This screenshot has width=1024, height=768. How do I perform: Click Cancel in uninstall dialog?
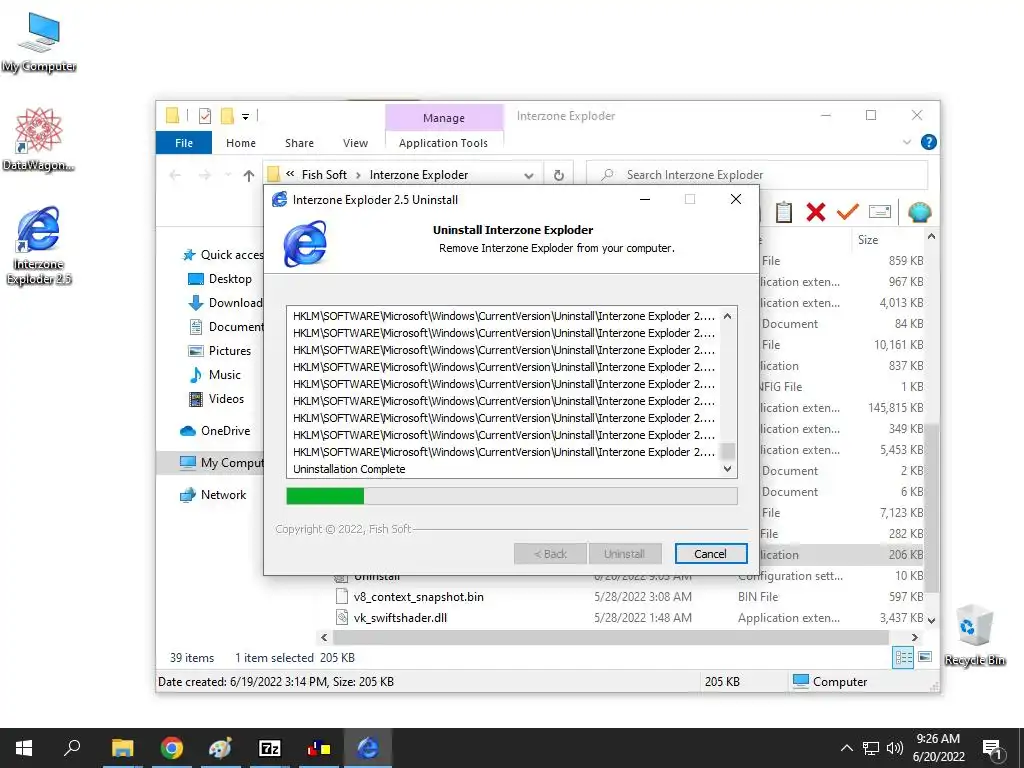711,554
